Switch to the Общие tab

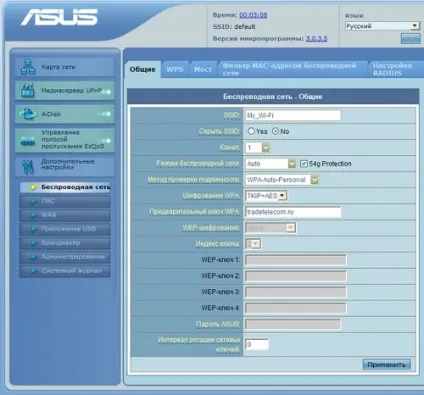(142, 69)
